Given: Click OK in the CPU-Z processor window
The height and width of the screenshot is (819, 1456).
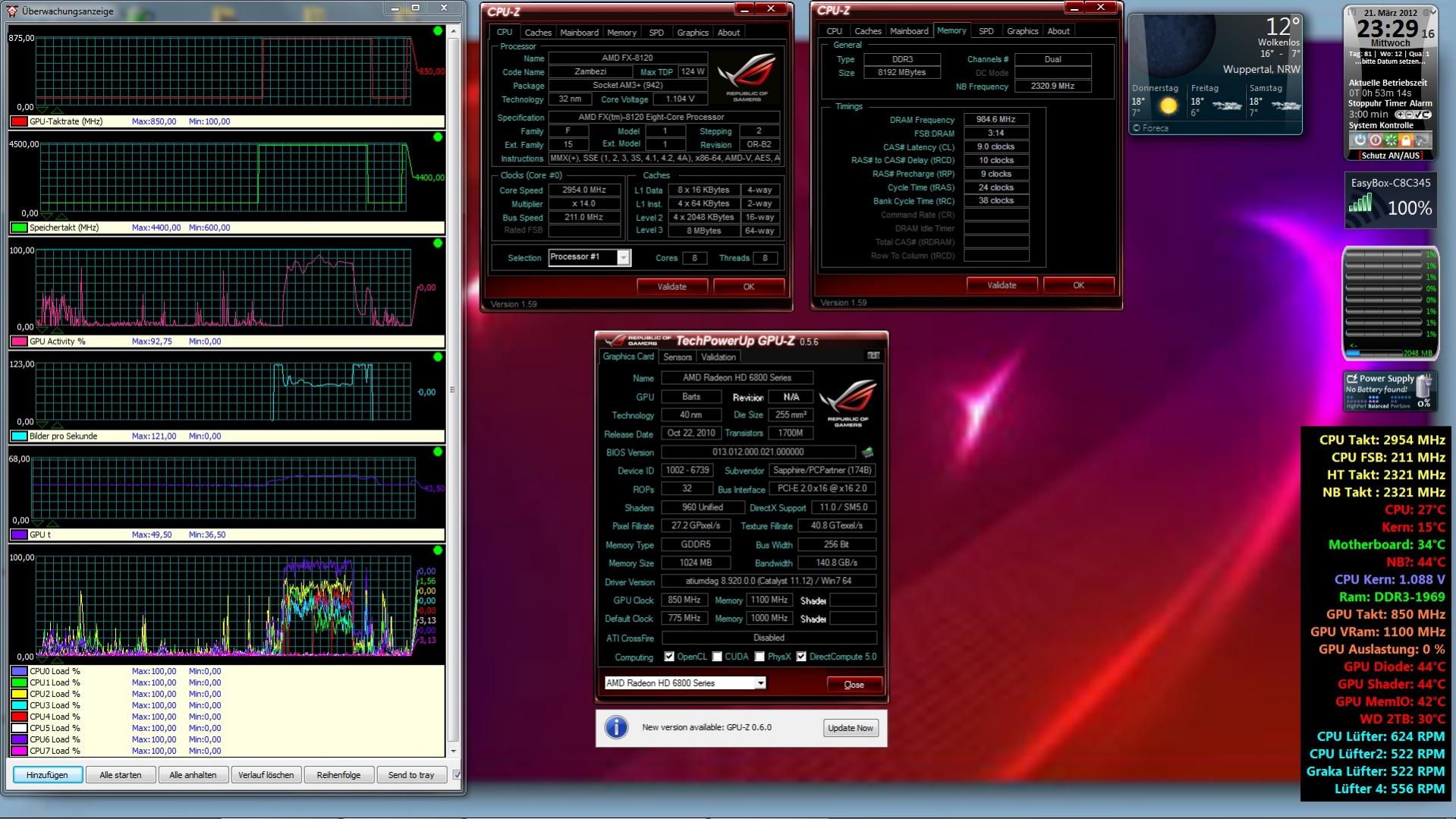Looking at the screenshot, I should pos(749,287).
